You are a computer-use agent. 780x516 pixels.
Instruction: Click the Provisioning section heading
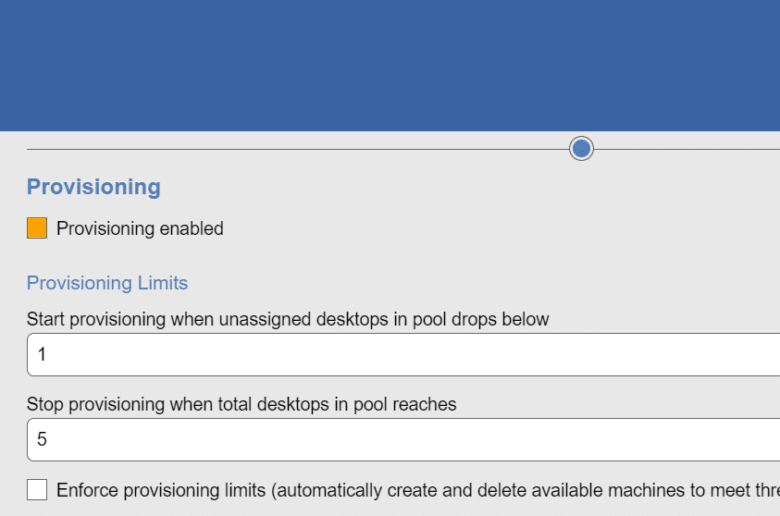tap(94, 187)
